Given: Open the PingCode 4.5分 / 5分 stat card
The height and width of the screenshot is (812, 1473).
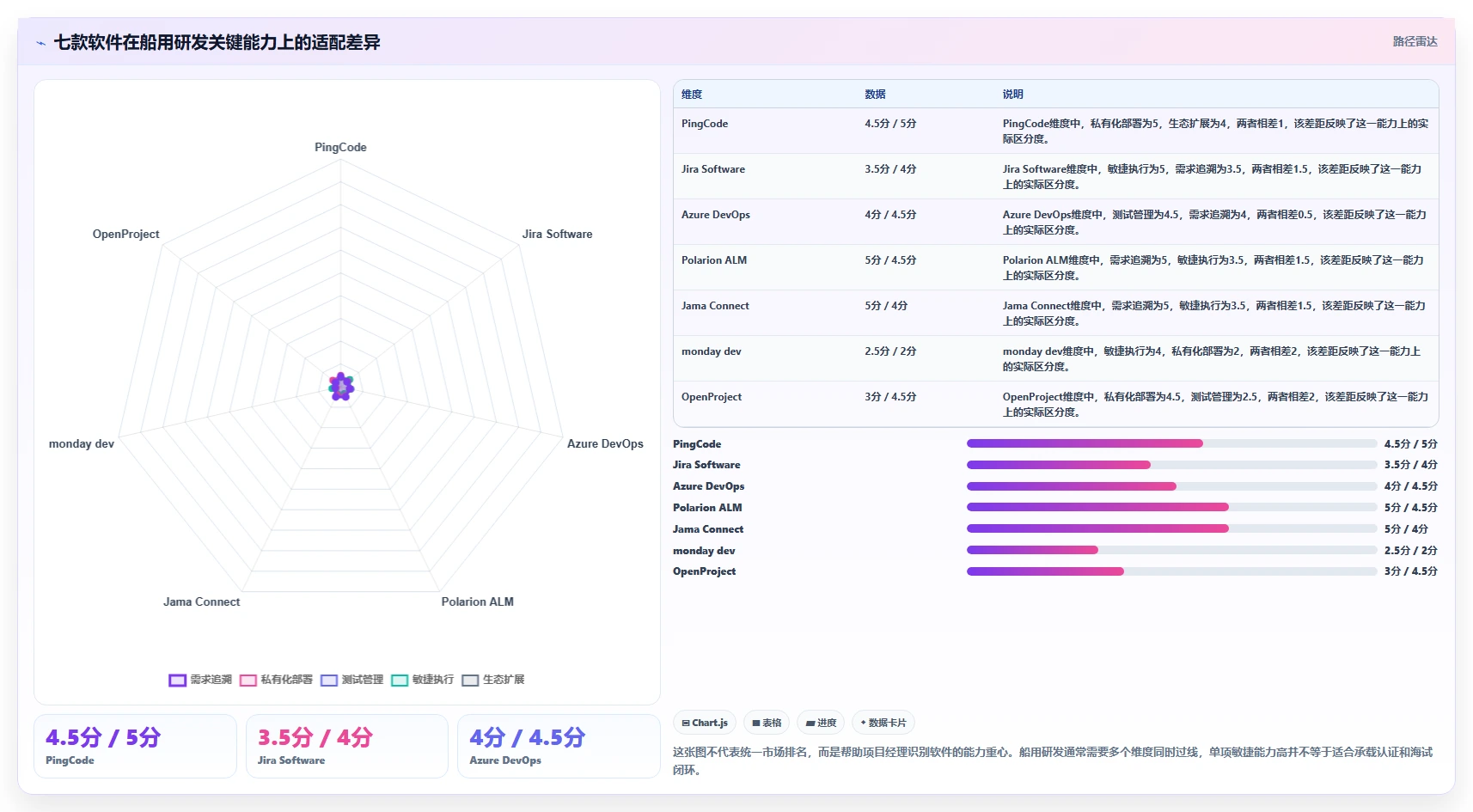Looking at the screenshot, I should [135, 747].
